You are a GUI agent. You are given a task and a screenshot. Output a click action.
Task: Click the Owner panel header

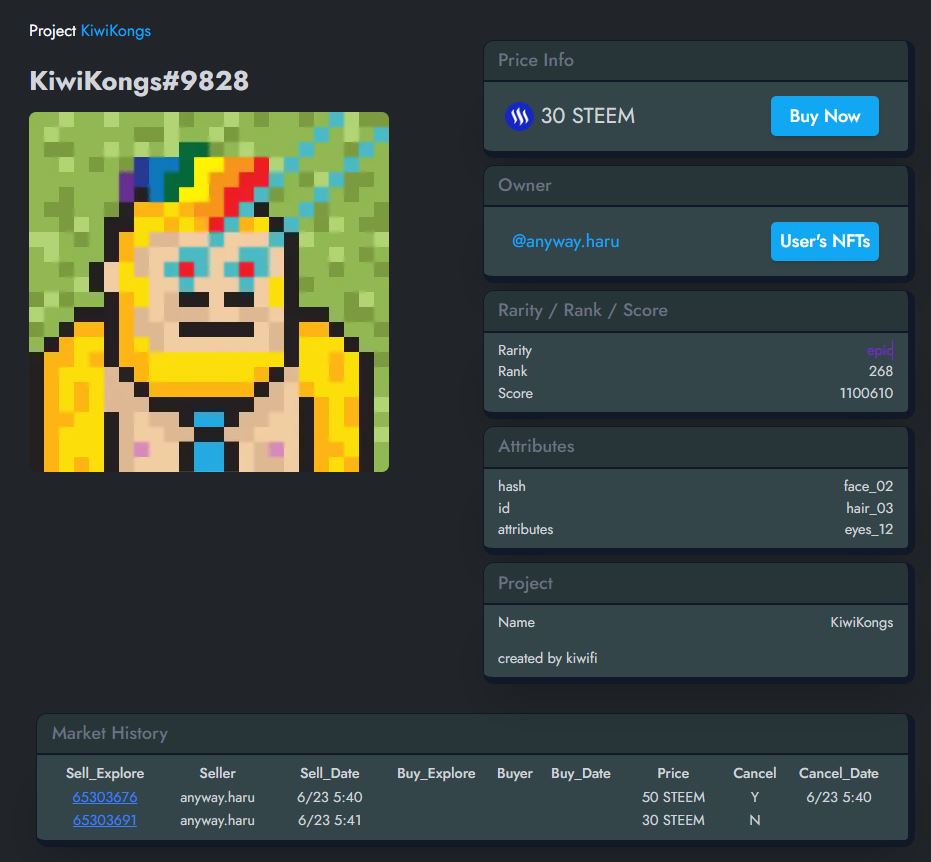(696, 186)
